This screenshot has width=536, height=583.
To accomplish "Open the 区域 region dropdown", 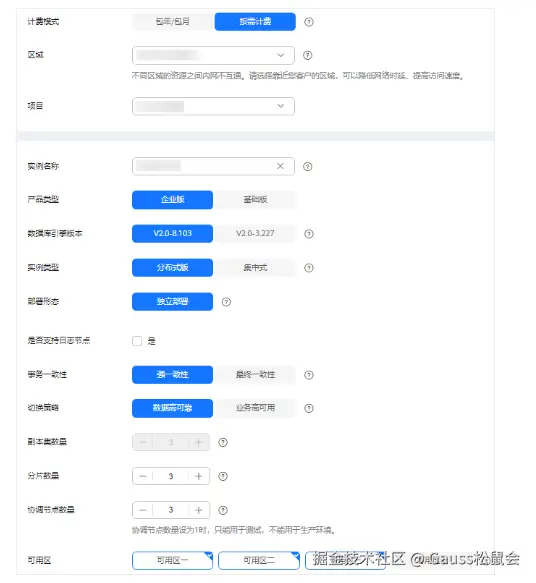I will 213,55.
